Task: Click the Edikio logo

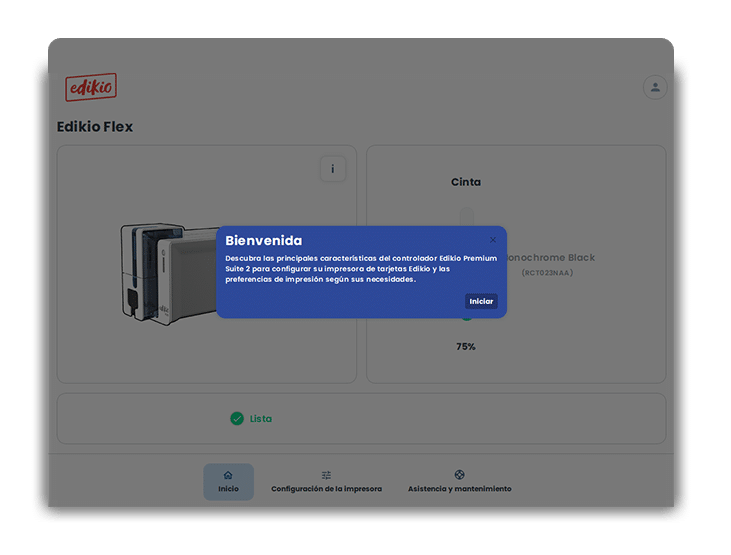Action: tap(91, 87)
